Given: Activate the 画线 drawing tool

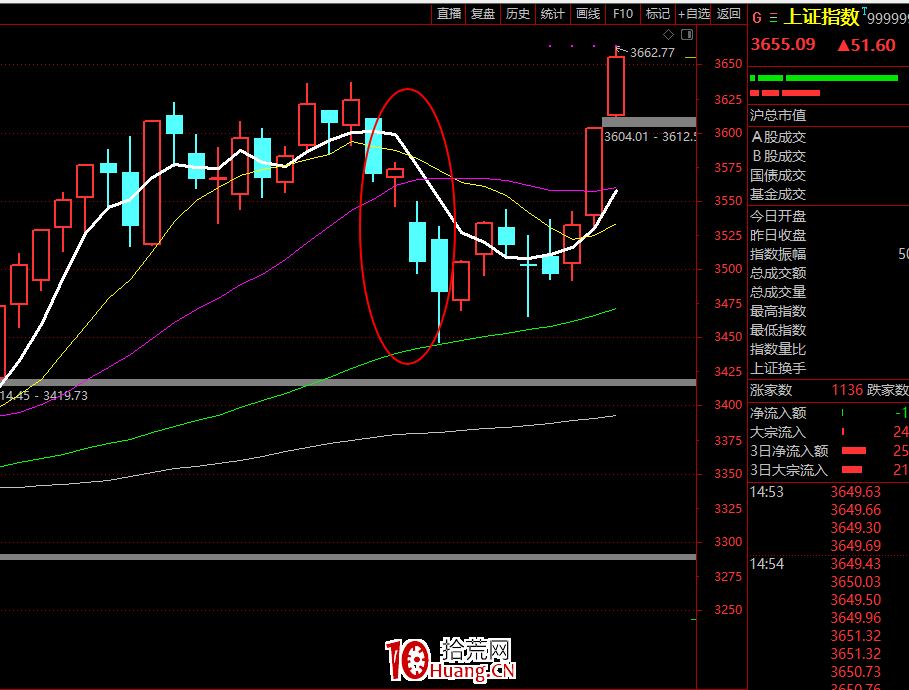Looking at the screenshot, I should pos(588,14).
